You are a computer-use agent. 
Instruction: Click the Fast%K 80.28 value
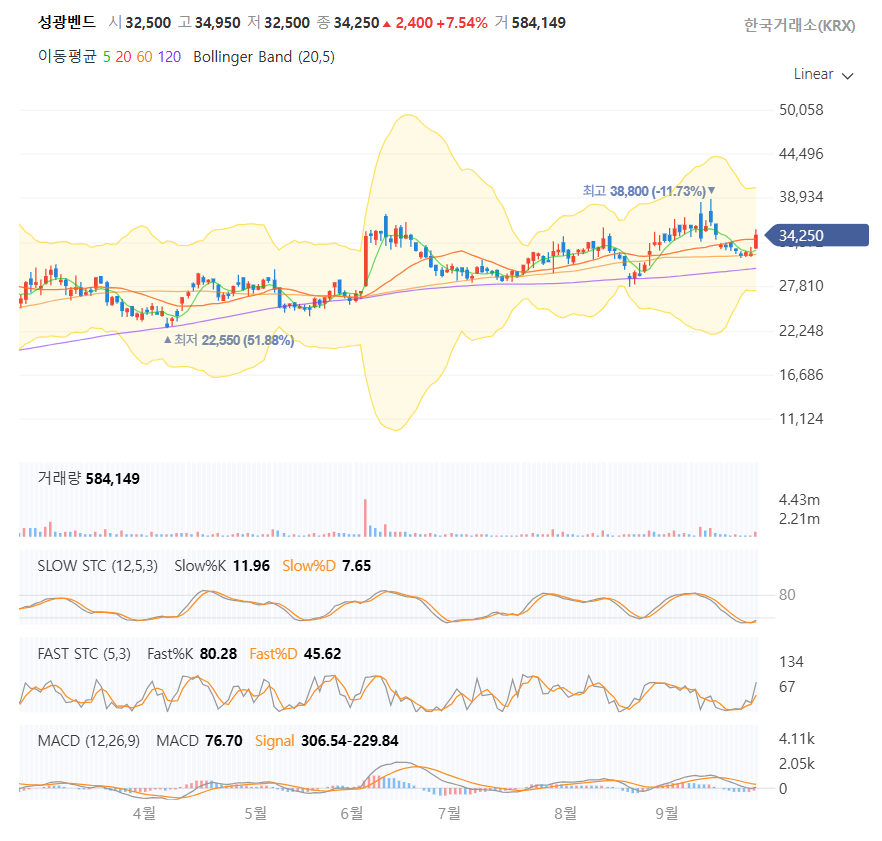(x=192, y=654)
